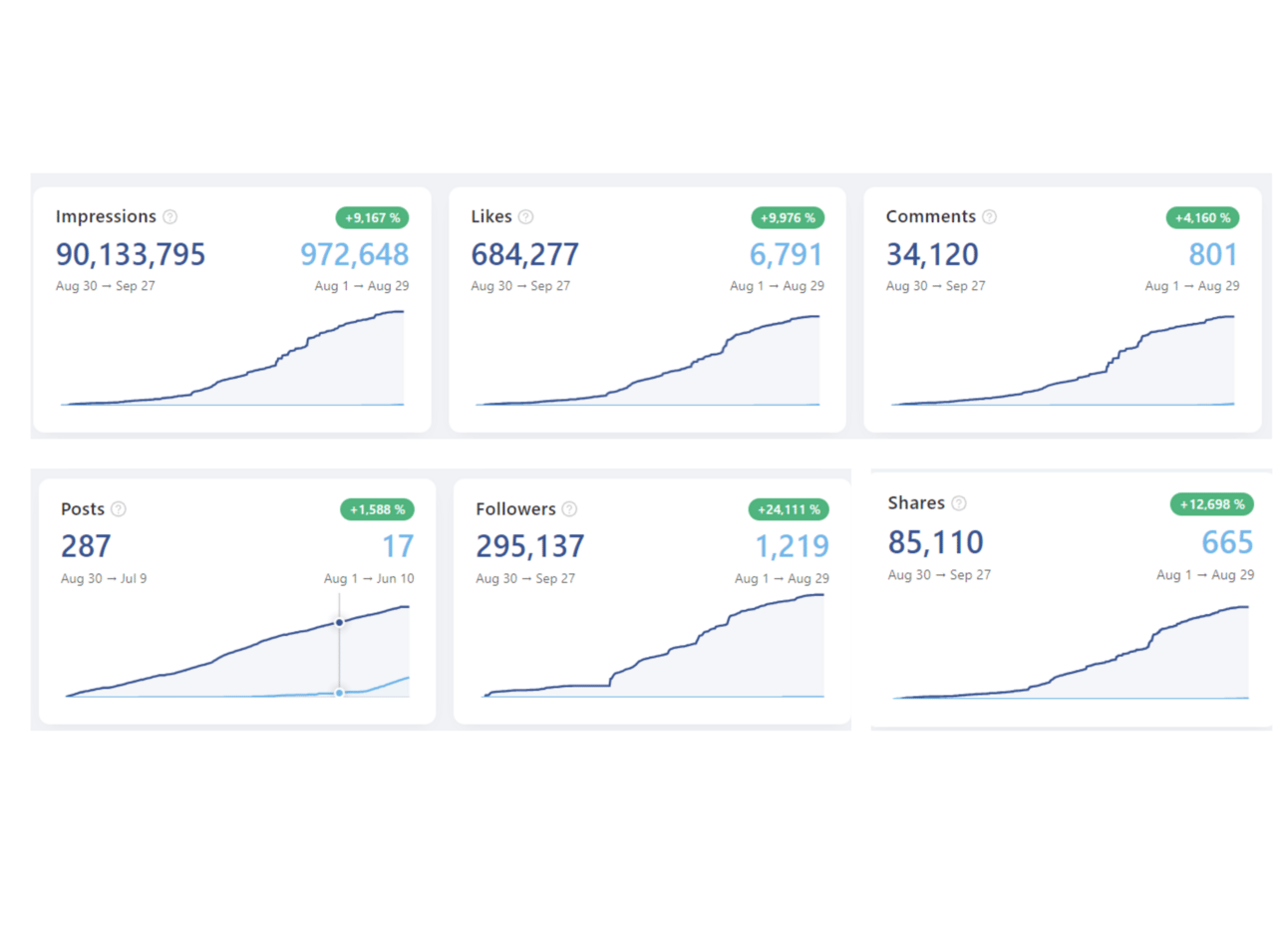The height and width of the screenshot is (937, 1288).
Task: Click the +9,167 % Impressions badge
Action: 372,217
